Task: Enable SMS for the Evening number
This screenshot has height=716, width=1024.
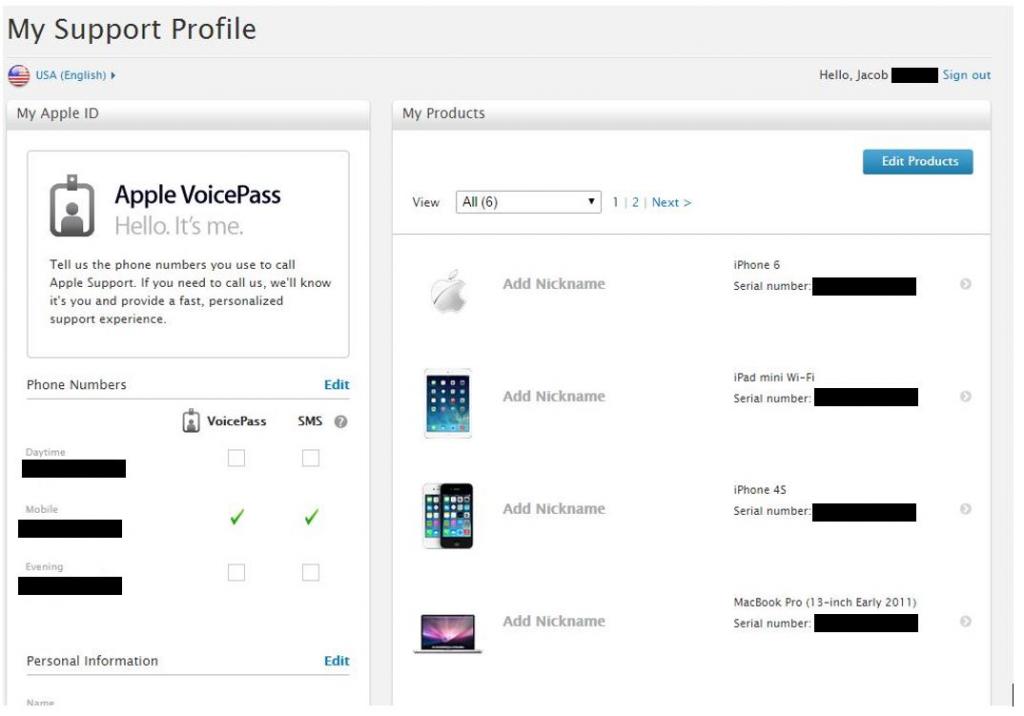Action: tap(311, 573)
